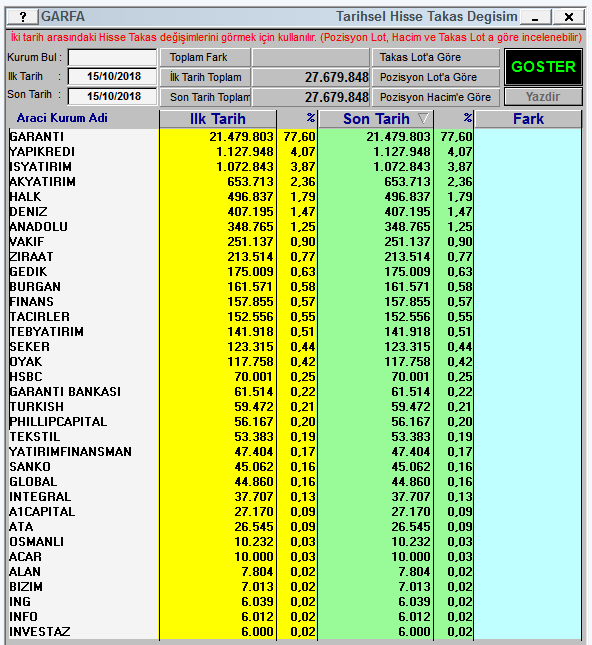Sort by Araci Kurum Adi header

coord(62,118)
